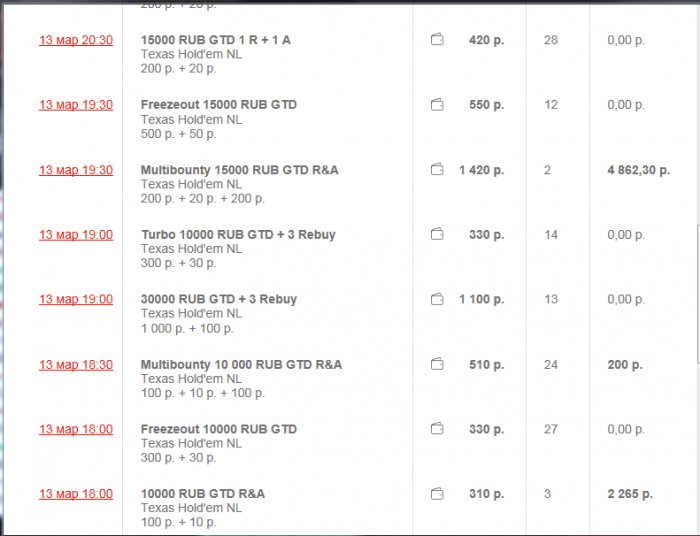Click the 2 265 р. winnings amount
Viewport: 700px width, 536px height.
click(x=630, y=494)
